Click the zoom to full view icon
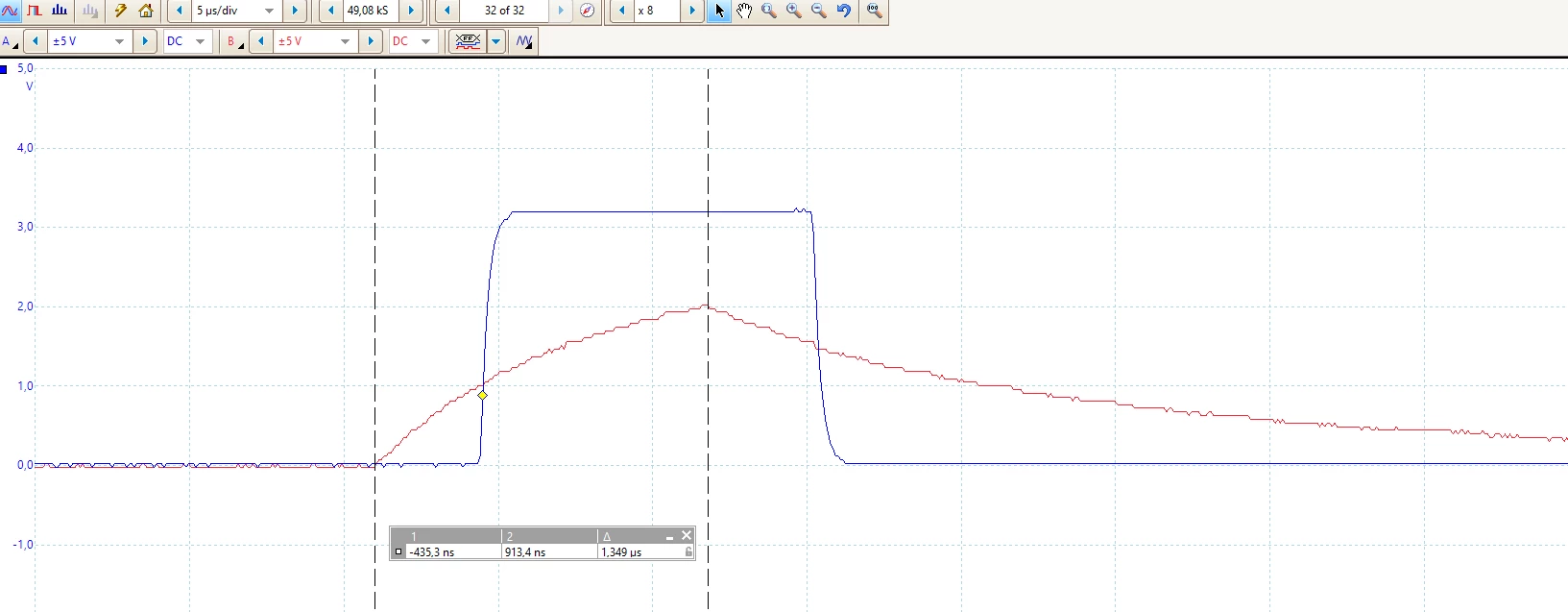The width and height of the screenshot is (1568, 612). pyautogui.click(x=874, y=11)
